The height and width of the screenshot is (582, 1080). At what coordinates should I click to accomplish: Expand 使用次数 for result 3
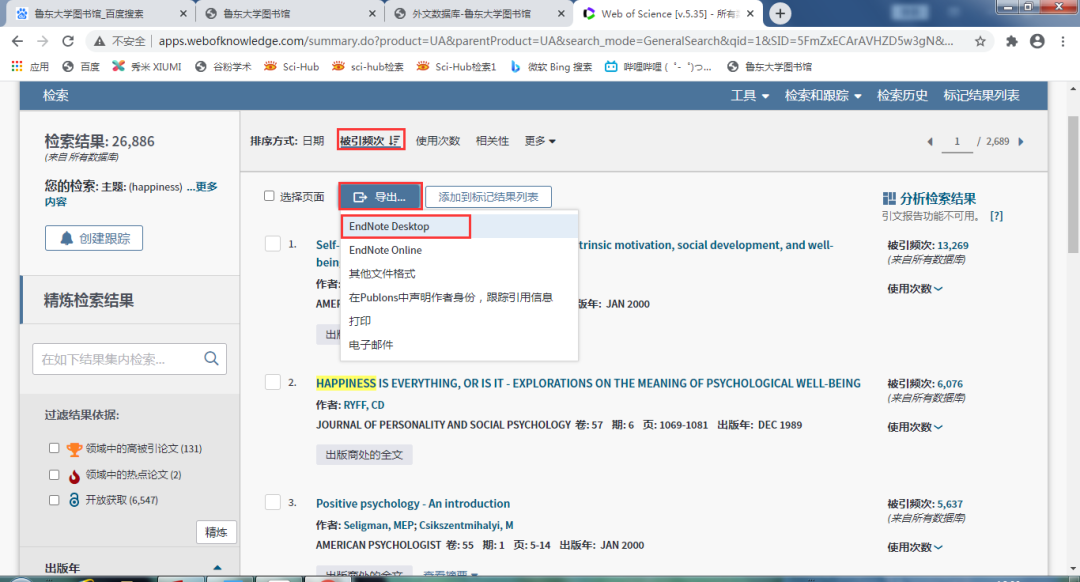click(x=915, y=547)
